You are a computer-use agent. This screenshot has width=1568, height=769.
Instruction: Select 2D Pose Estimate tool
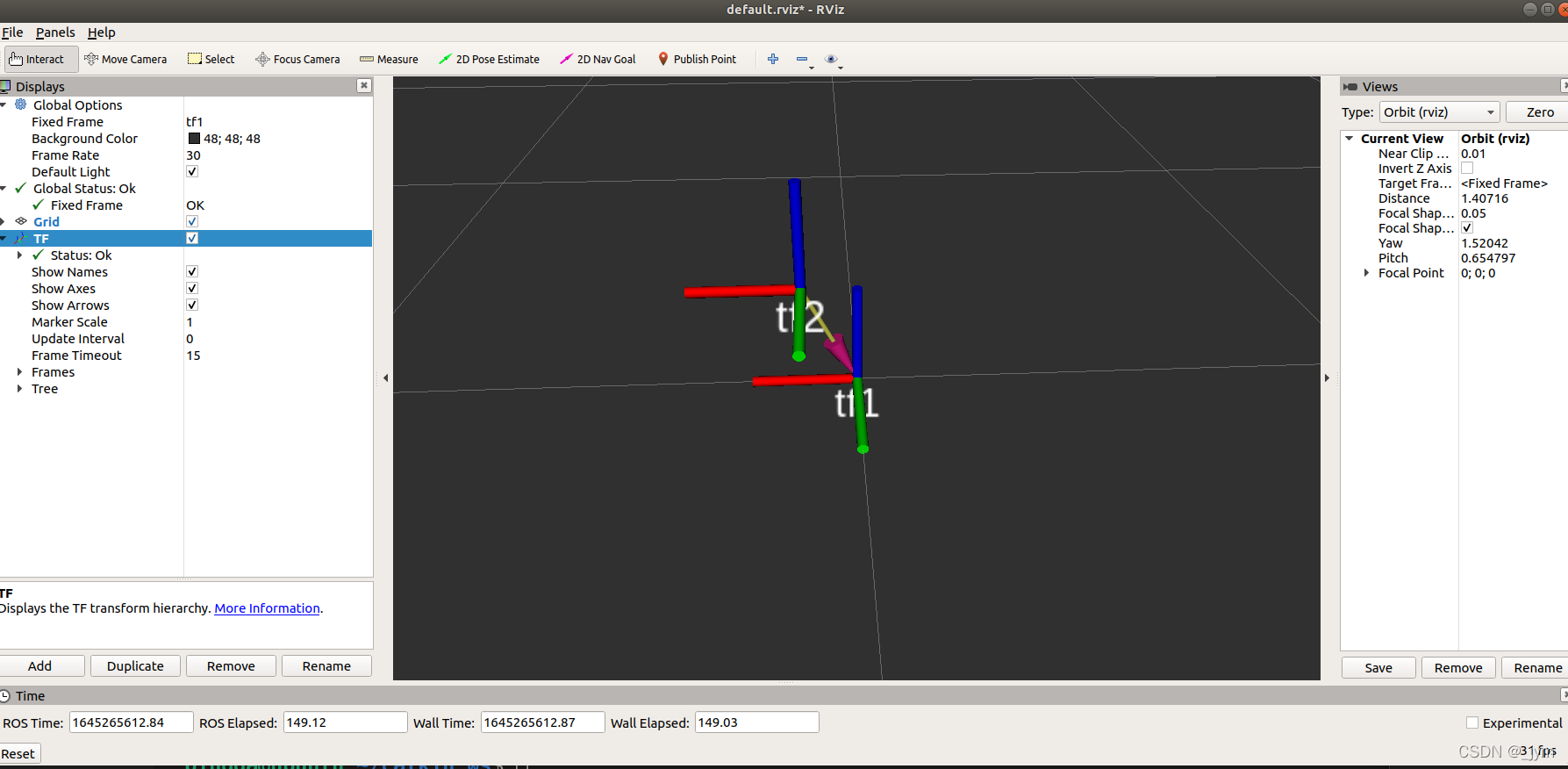point(489,59)
